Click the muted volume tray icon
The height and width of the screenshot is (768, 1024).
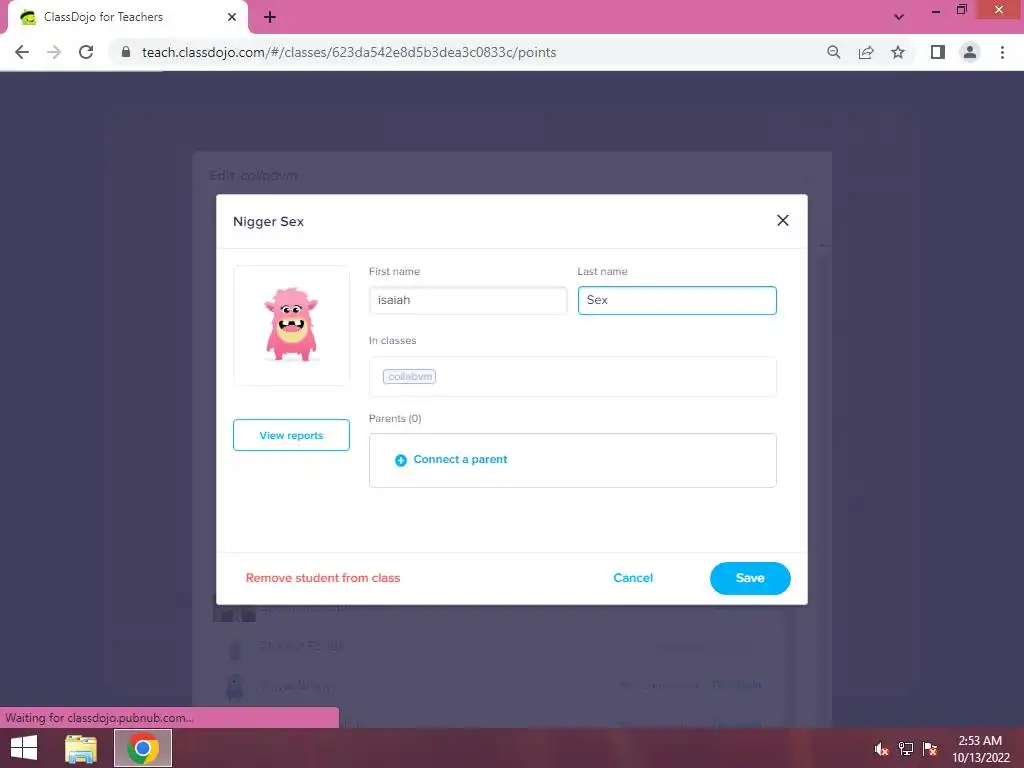tap(881, 749)
